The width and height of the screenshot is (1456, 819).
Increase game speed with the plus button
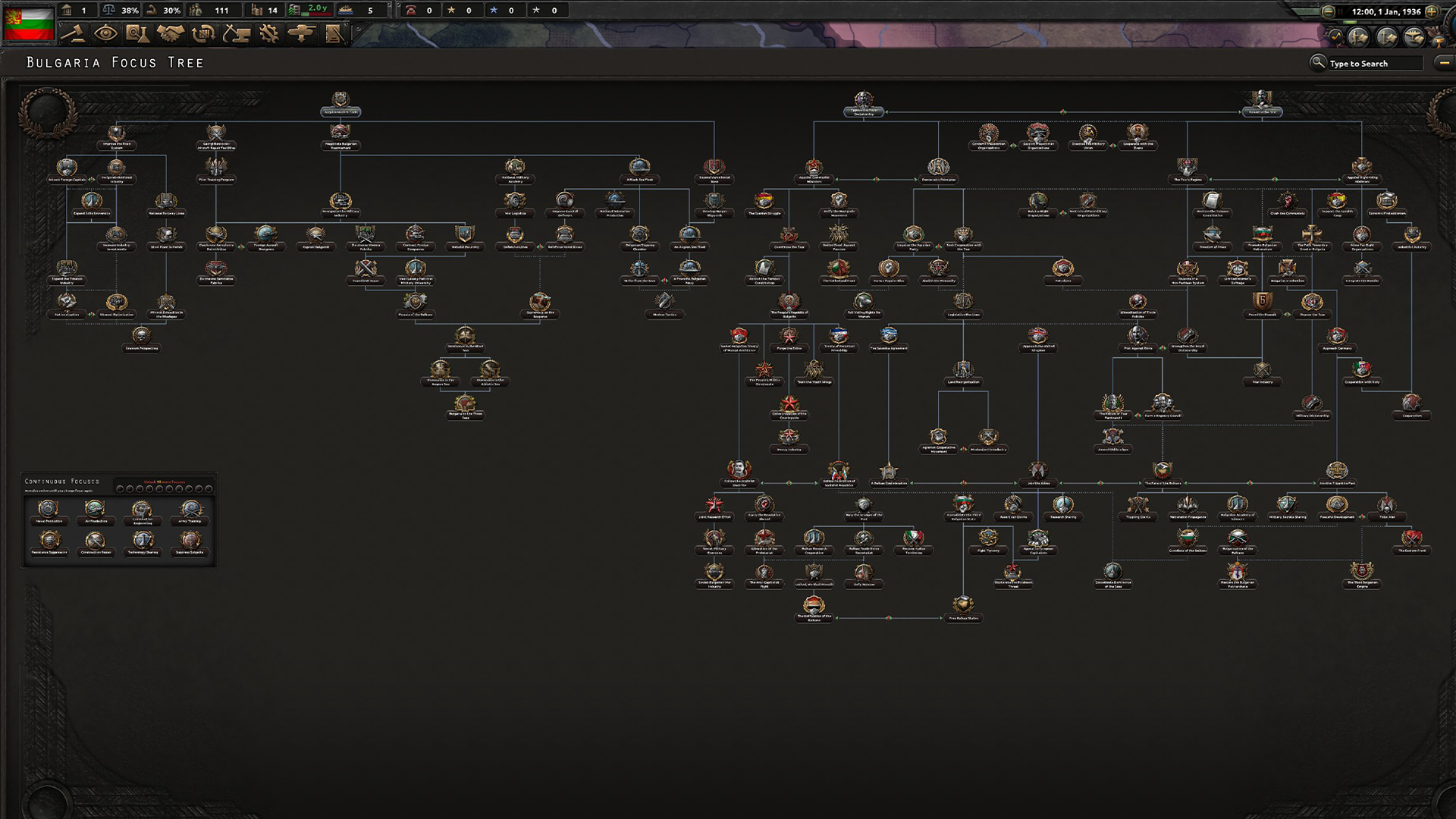1432,11
